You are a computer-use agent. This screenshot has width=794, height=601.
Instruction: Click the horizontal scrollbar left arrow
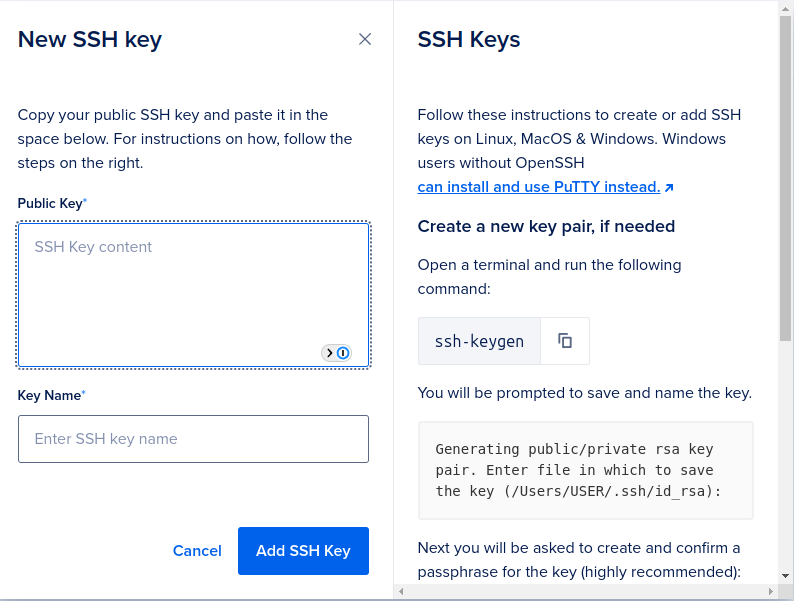point(401,592)
